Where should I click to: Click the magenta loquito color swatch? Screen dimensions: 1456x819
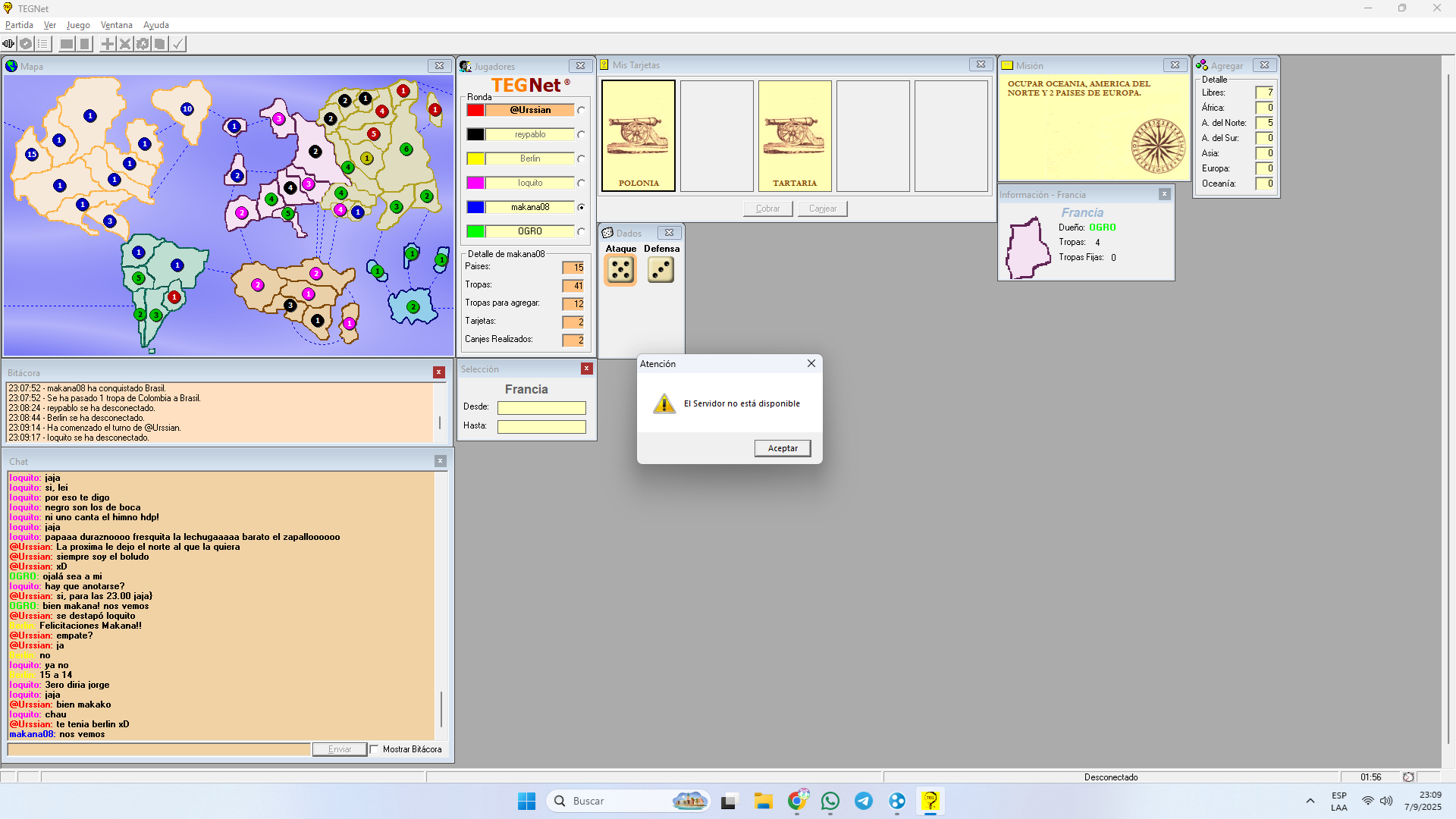click(x=475, y=183)
